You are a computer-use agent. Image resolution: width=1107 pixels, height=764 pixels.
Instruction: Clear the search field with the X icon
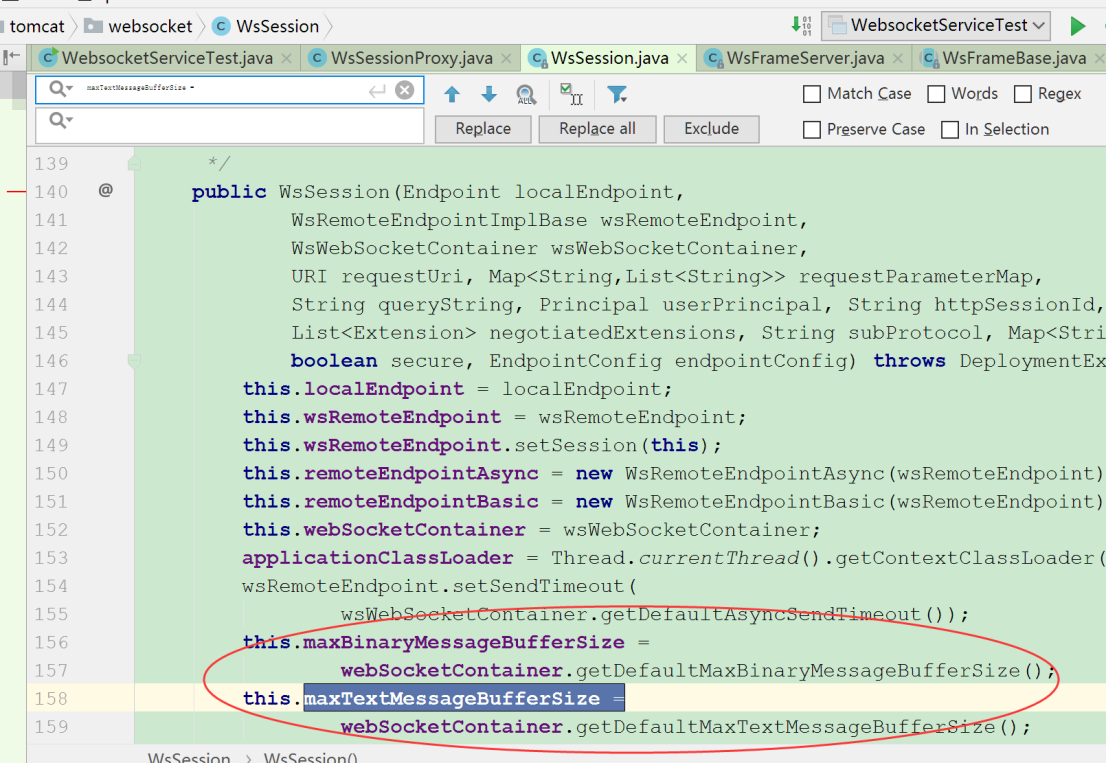[x=403, y=89]
